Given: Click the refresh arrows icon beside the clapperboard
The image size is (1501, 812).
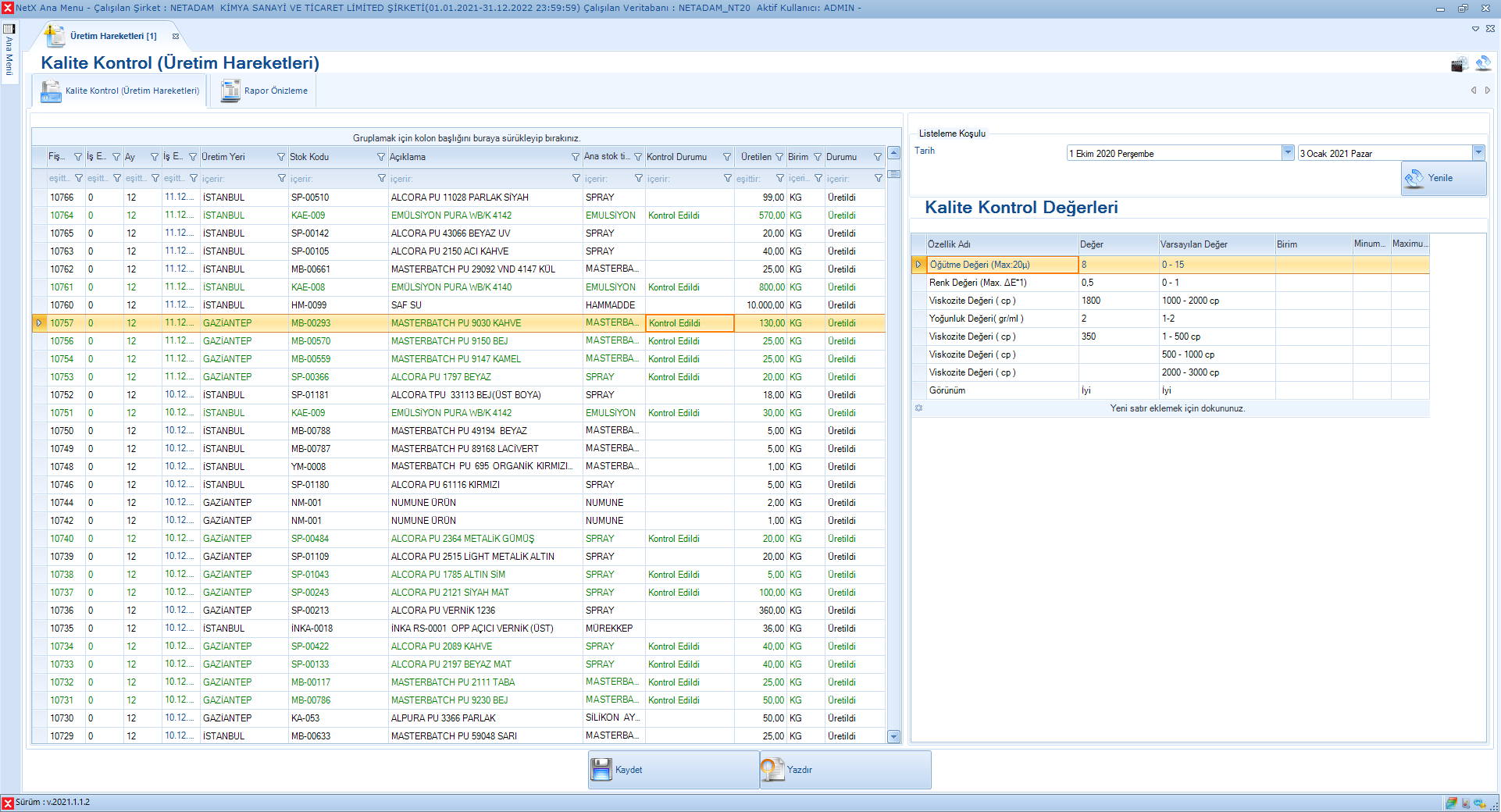Looking at the screenshot, I should coord(1482,64).
